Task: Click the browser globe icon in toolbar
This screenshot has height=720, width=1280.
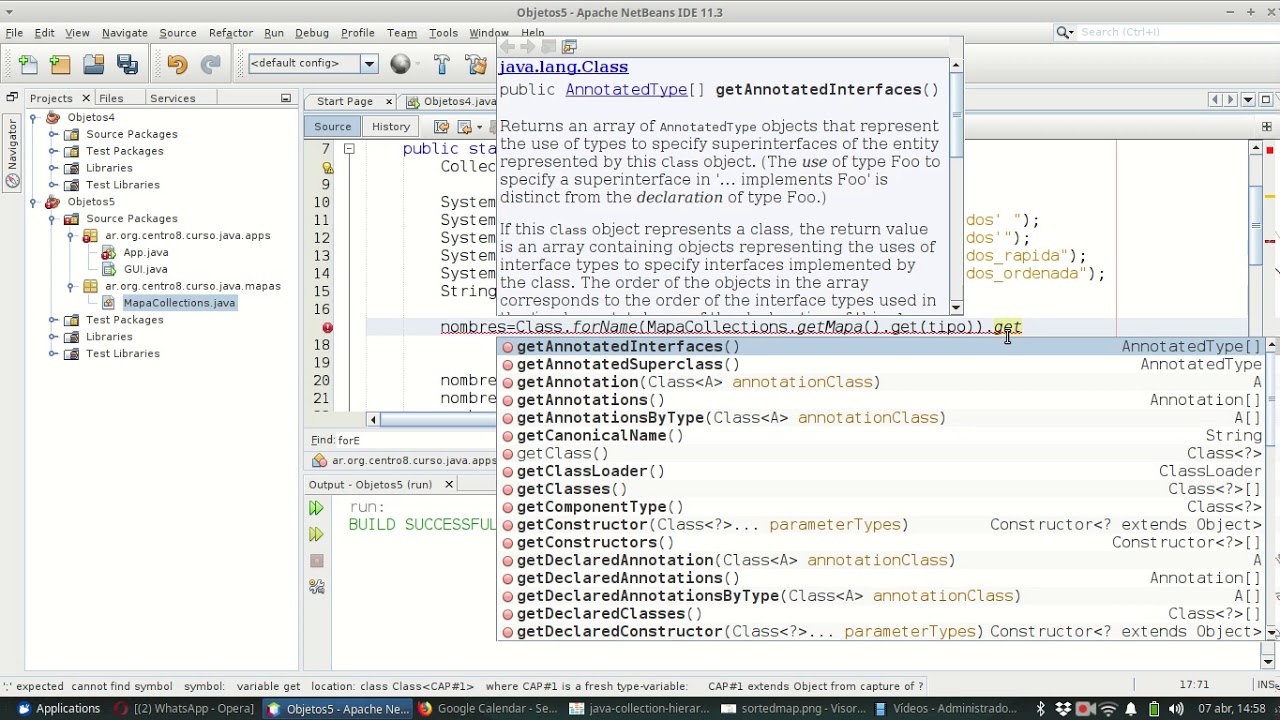Action: [x=400, y=64]
